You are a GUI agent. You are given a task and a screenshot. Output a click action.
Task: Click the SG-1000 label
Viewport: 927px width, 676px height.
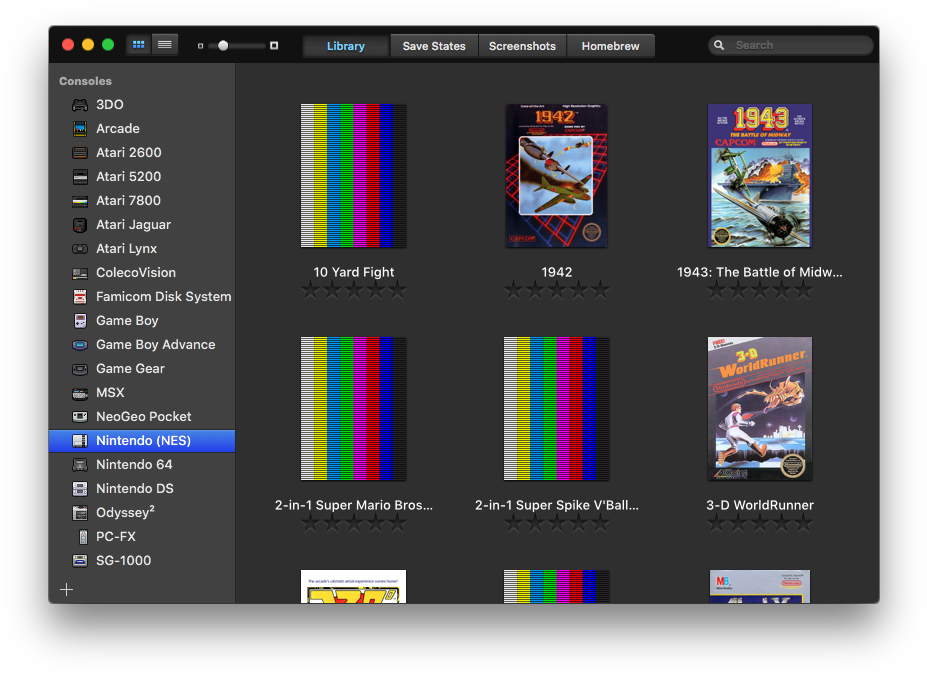pyautogui.click(x=124, y=561)
